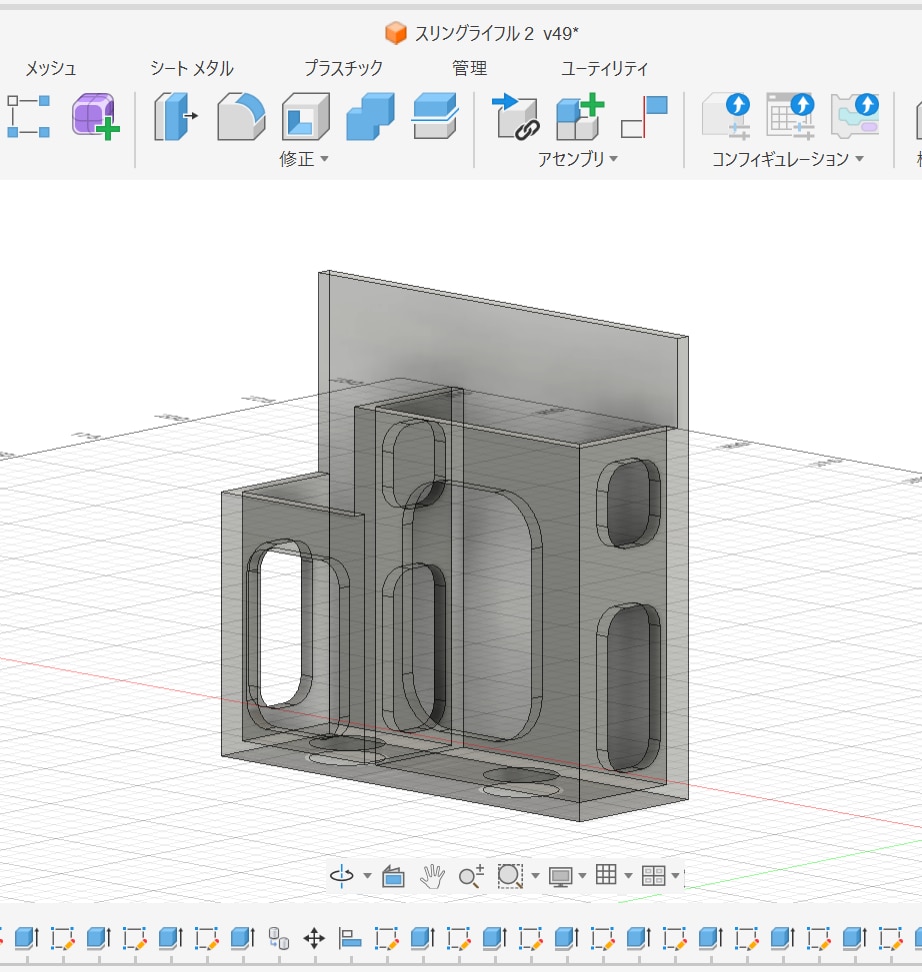
Task: Activate the Orbit navigation tool
Action: [x=342, y=876]
